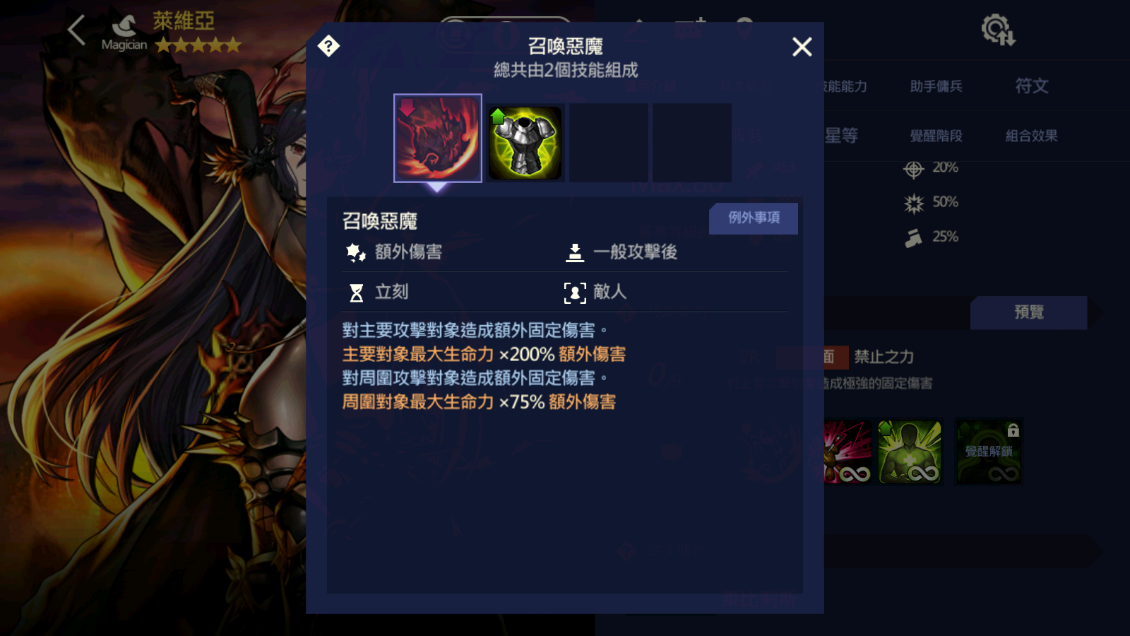Click the 預覽 preview button
Screen dimensions: 1130x636
point(1028,312)
